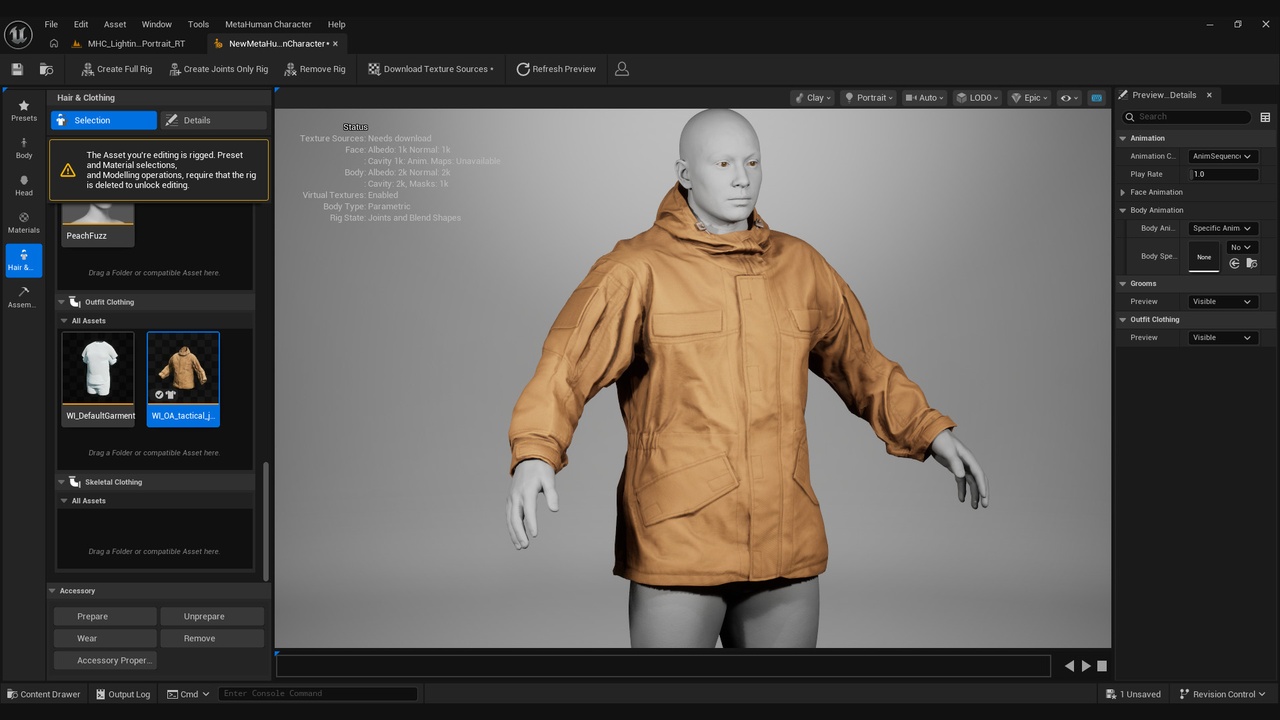Open the AnimSequence controller dropdown
Screen dimensions: 1280x720
click(x=1222, y=156)
